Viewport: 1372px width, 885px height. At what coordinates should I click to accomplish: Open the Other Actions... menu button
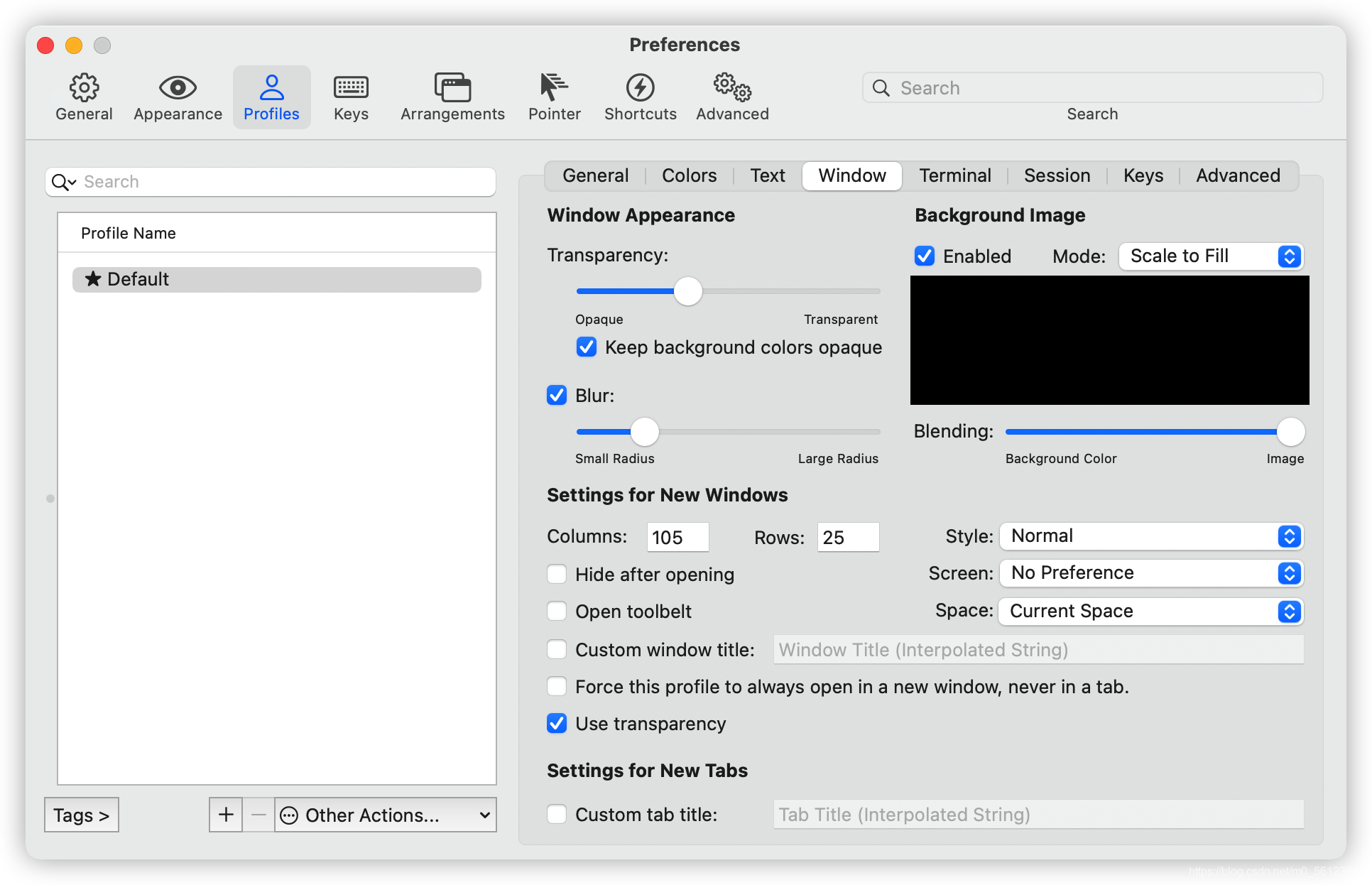click(x=385, y=815)
